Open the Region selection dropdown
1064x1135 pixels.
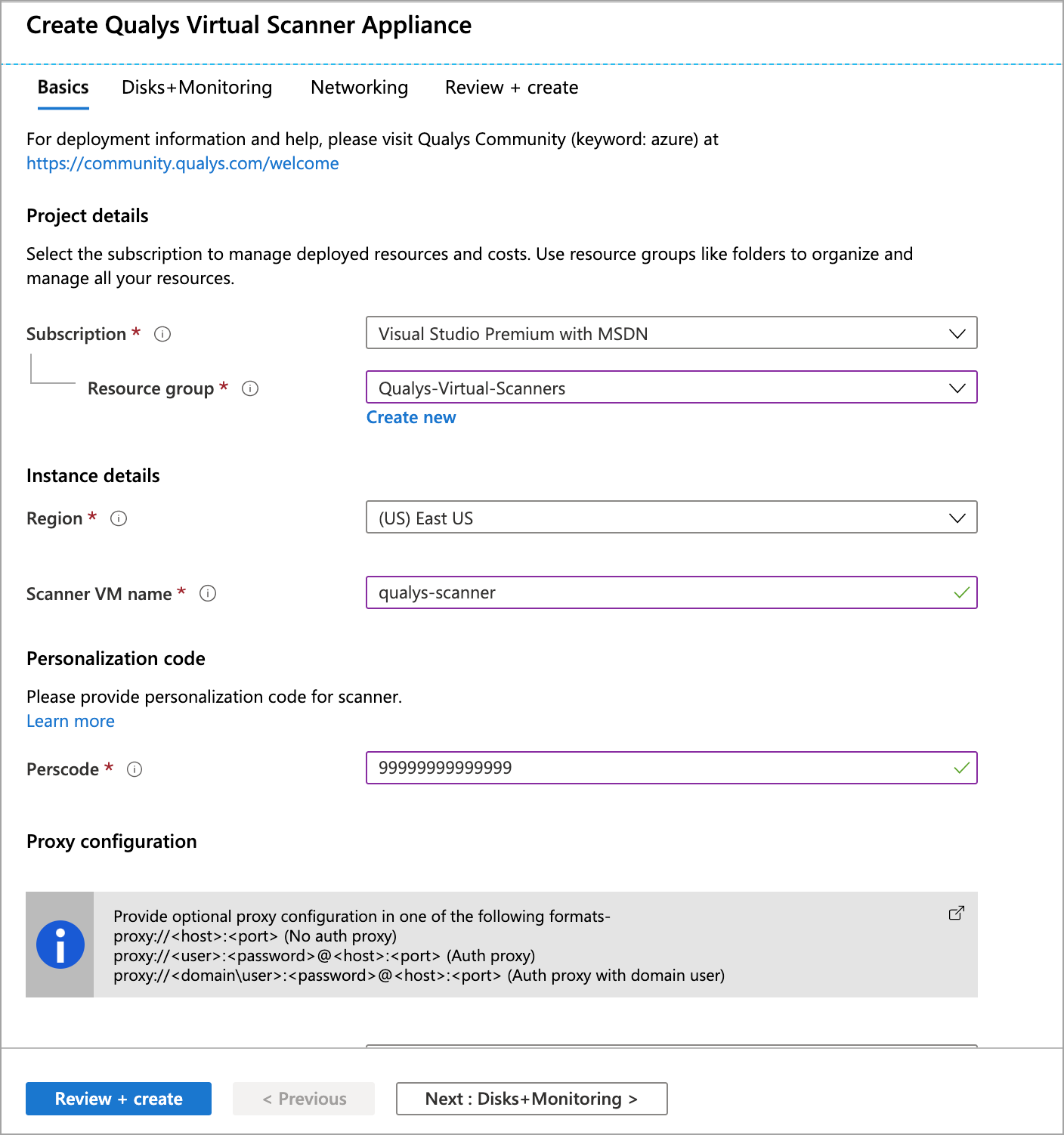956,518
